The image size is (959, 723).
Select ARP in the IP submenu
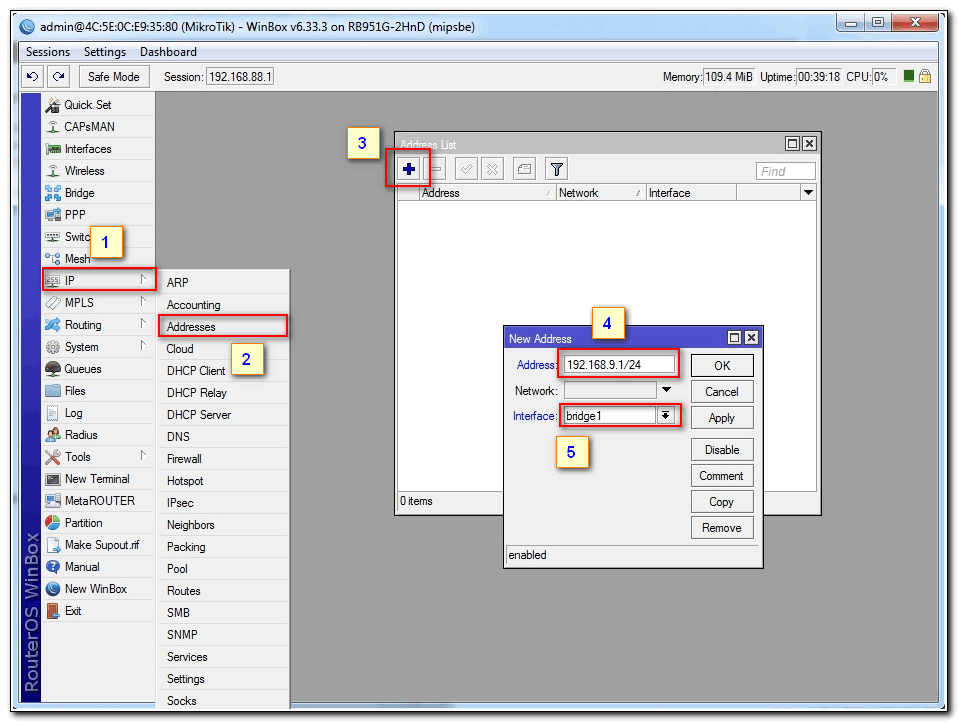tap(223, 283)
